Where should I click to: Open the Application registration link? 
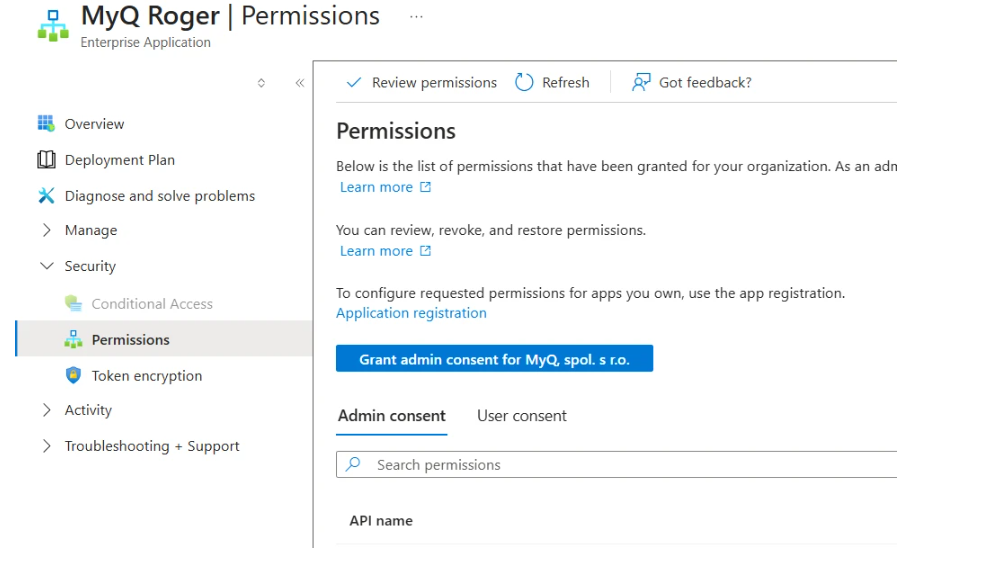coord(411,313)
